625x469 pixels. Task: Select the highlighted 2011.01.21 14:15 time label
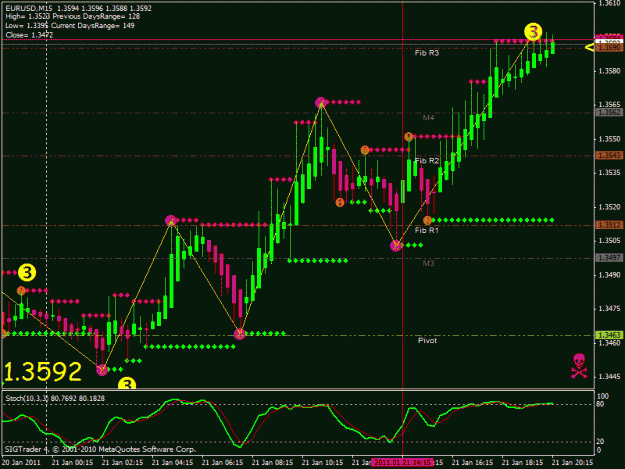pos(402,462)
